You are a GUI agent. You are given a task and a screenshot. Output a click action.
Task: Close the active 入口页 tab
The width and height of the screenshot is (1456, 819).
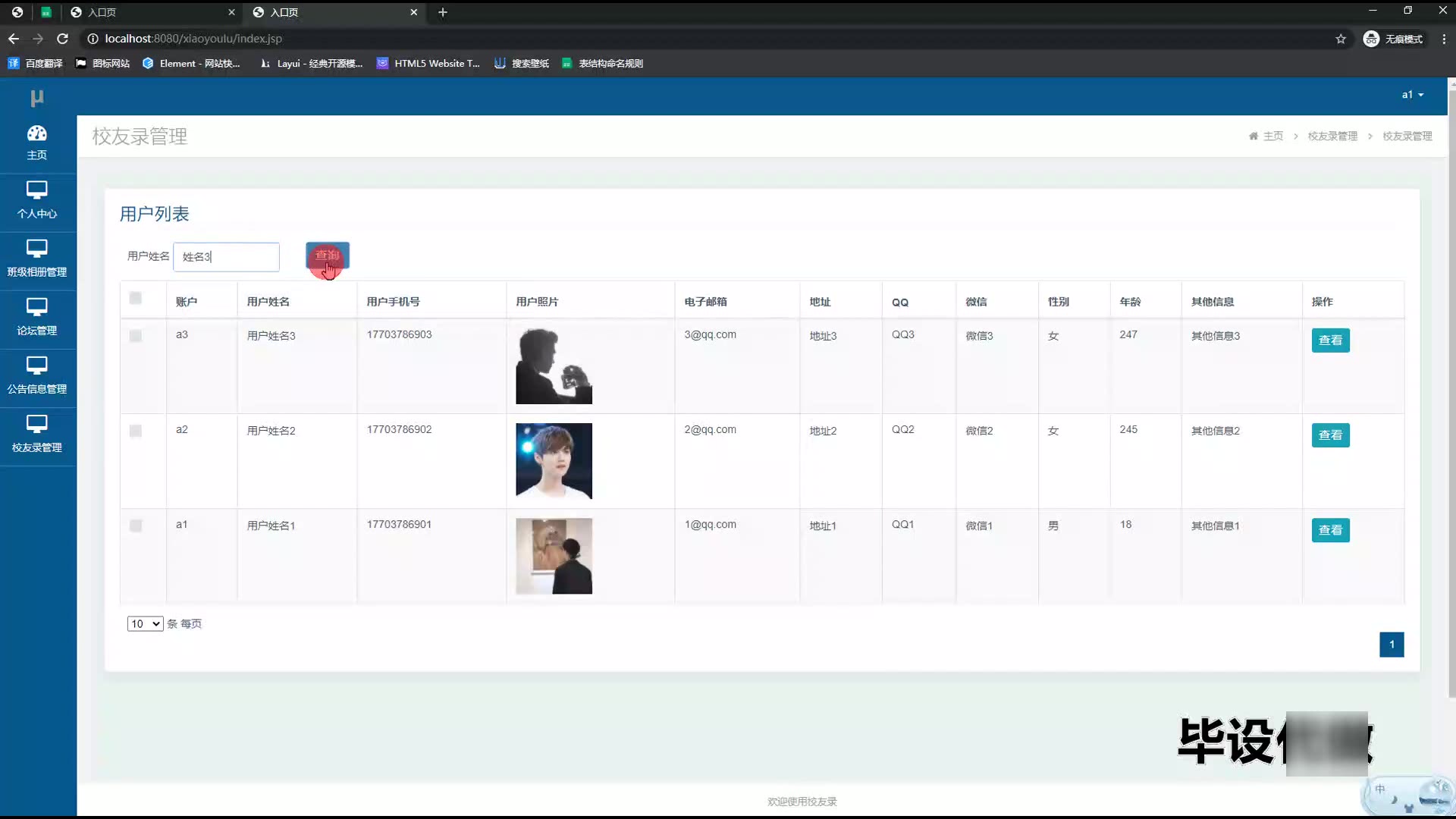[414, 12]
